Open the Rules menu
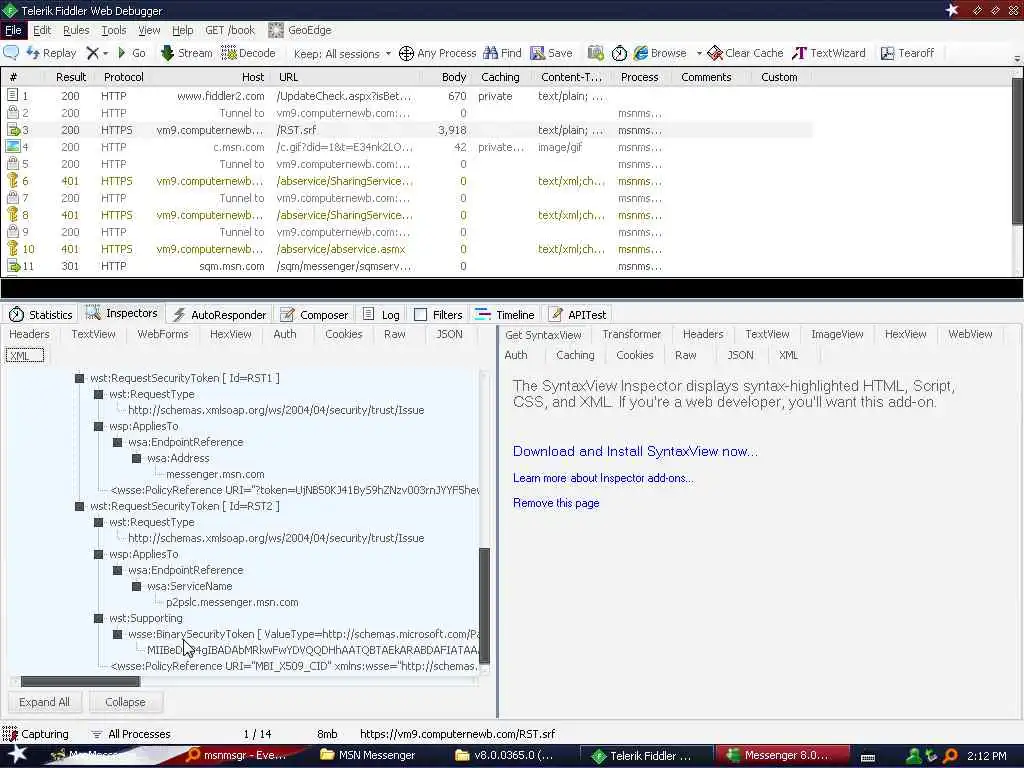Image resolution: width=1024 pixels, height=768 pixels. click(x=76, y=30)
